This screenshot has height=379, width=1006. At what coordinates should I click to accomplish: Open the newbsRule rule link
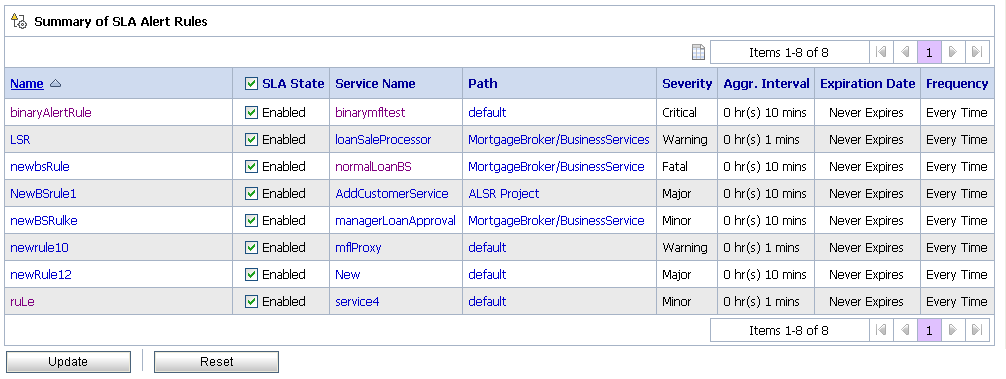pyautogui.click(x=40, y=166)
